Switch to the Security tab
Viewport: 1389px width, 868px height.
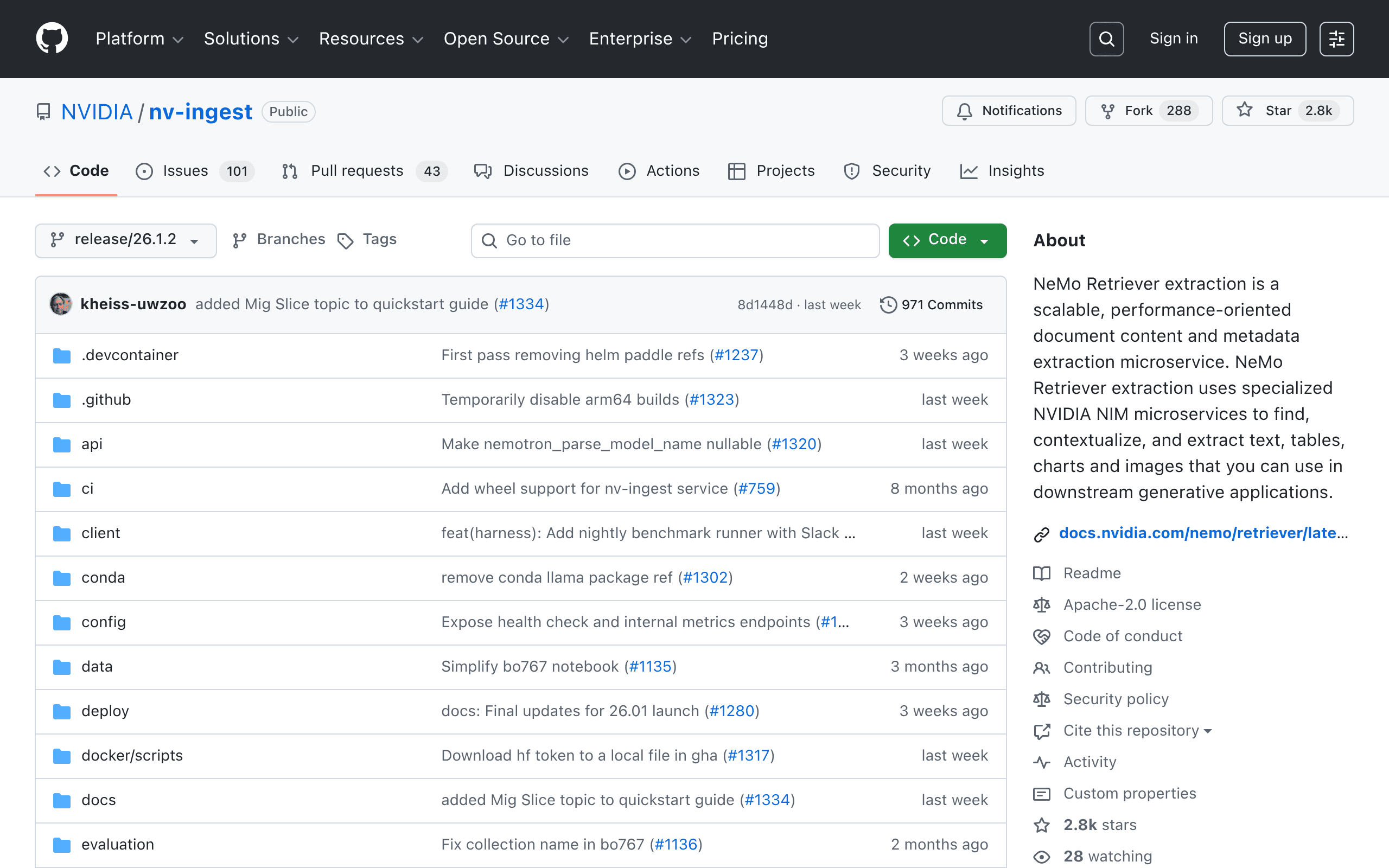coord(887,171)
